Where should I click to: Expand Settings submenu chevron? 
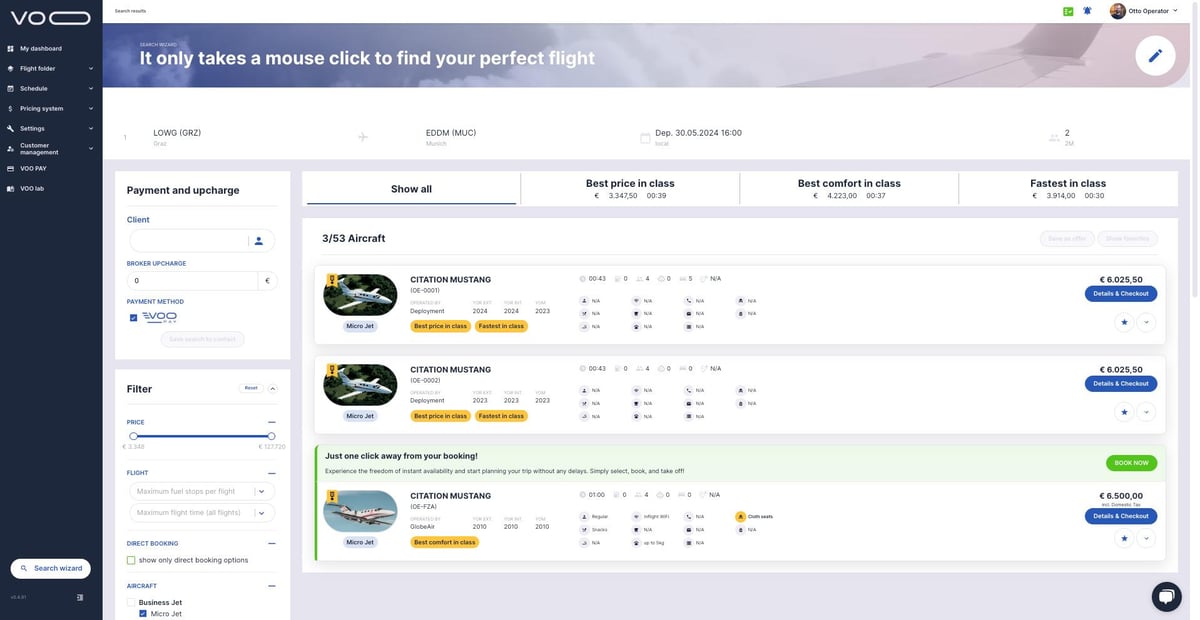pyautogui.click(x=91, y=128)
